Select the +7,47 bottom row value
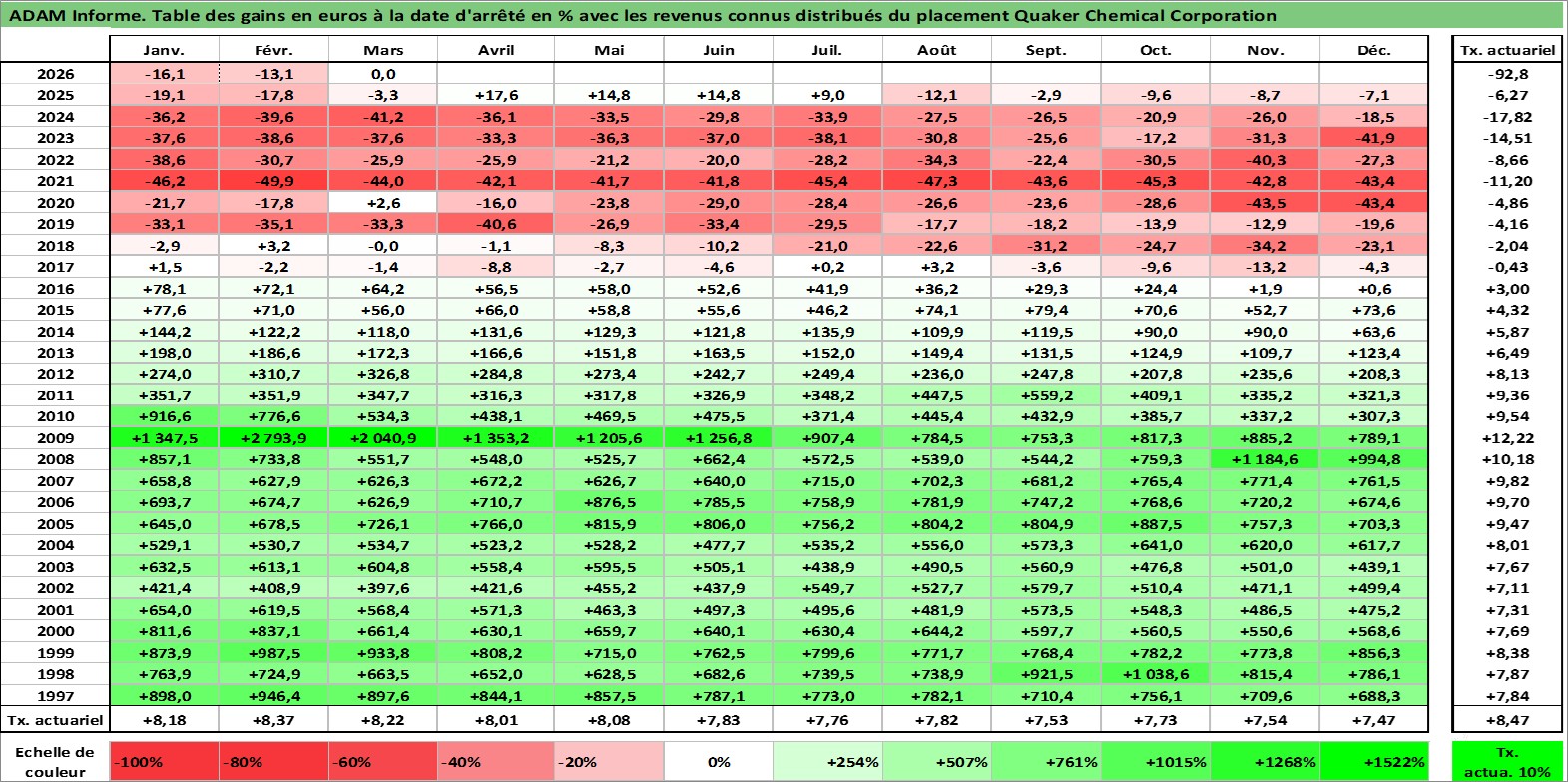 click(1373, 720)
